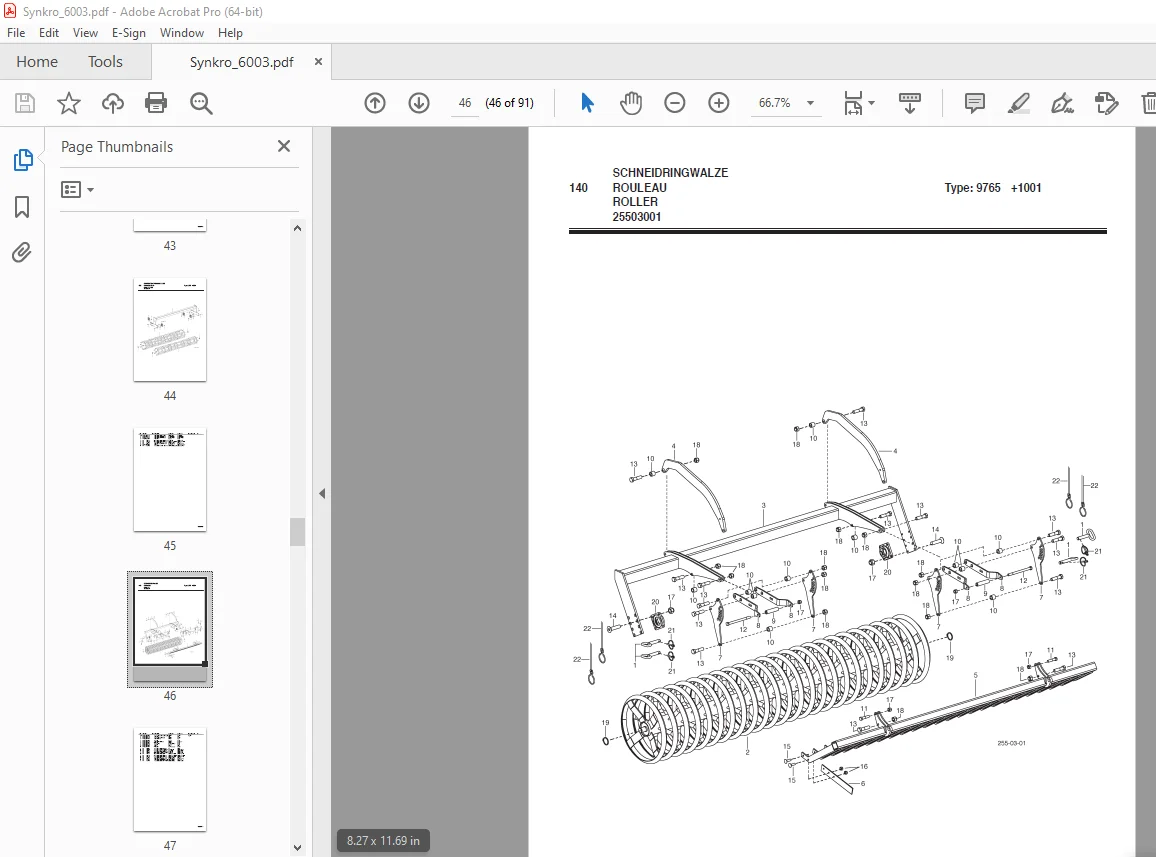Zoom in with plus button
The width and height of the screenshot is (1156, 857).
point(719,103)
